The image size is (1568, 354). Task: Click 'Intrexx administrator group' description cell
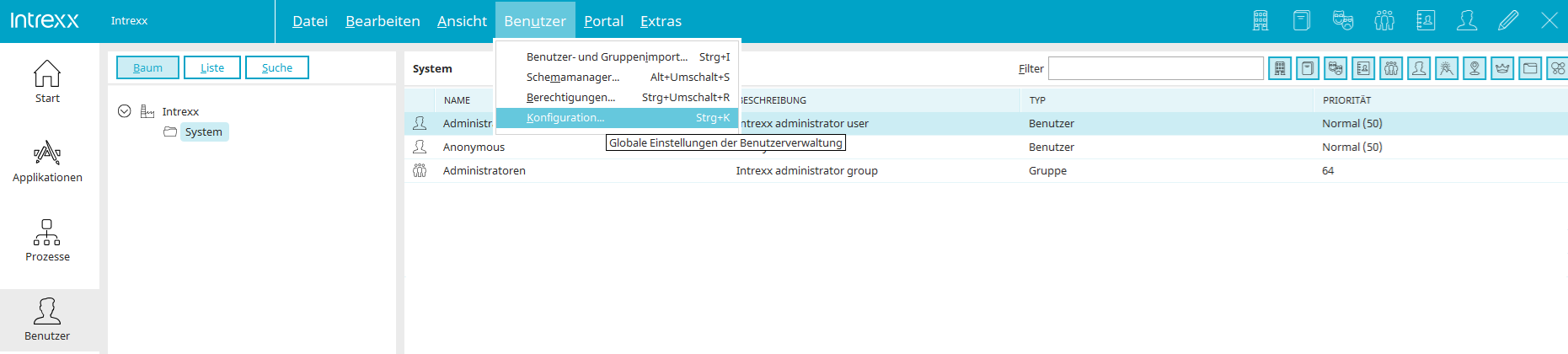coord(806,171)
